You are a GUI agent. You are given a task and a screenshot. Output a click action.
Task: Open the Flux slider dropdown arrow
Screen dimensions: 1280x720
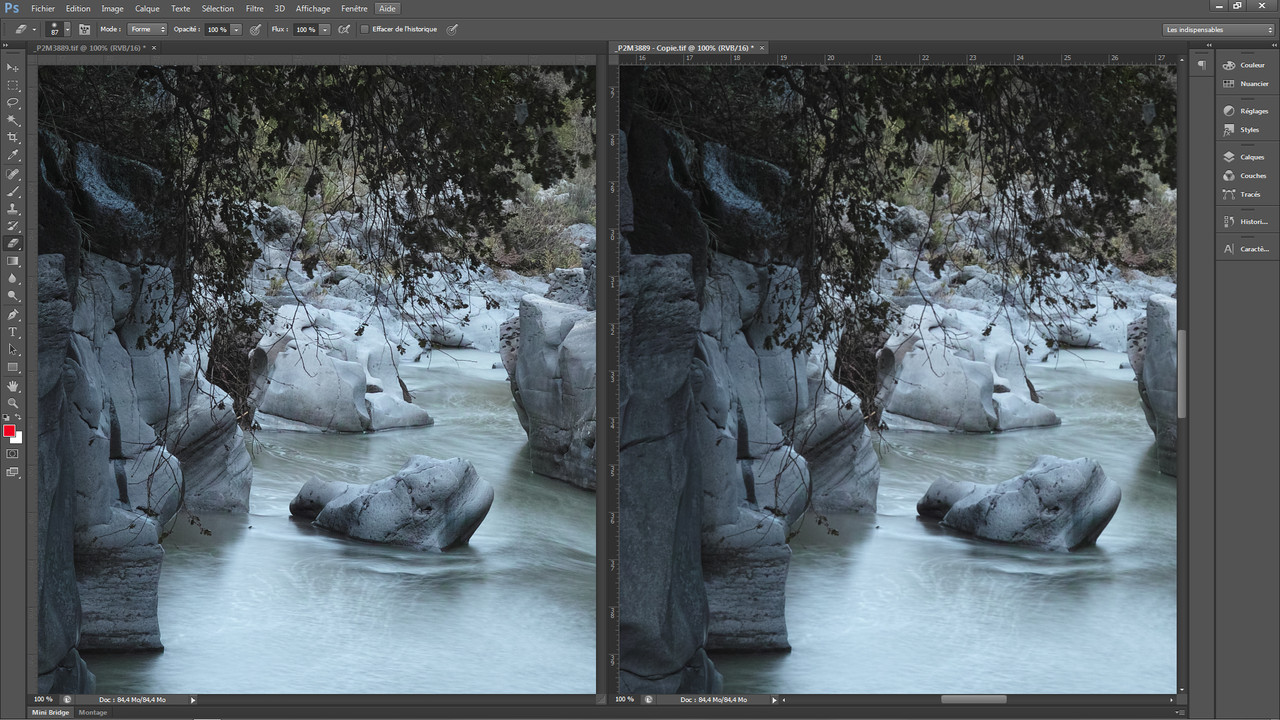(x=325, y=29)
